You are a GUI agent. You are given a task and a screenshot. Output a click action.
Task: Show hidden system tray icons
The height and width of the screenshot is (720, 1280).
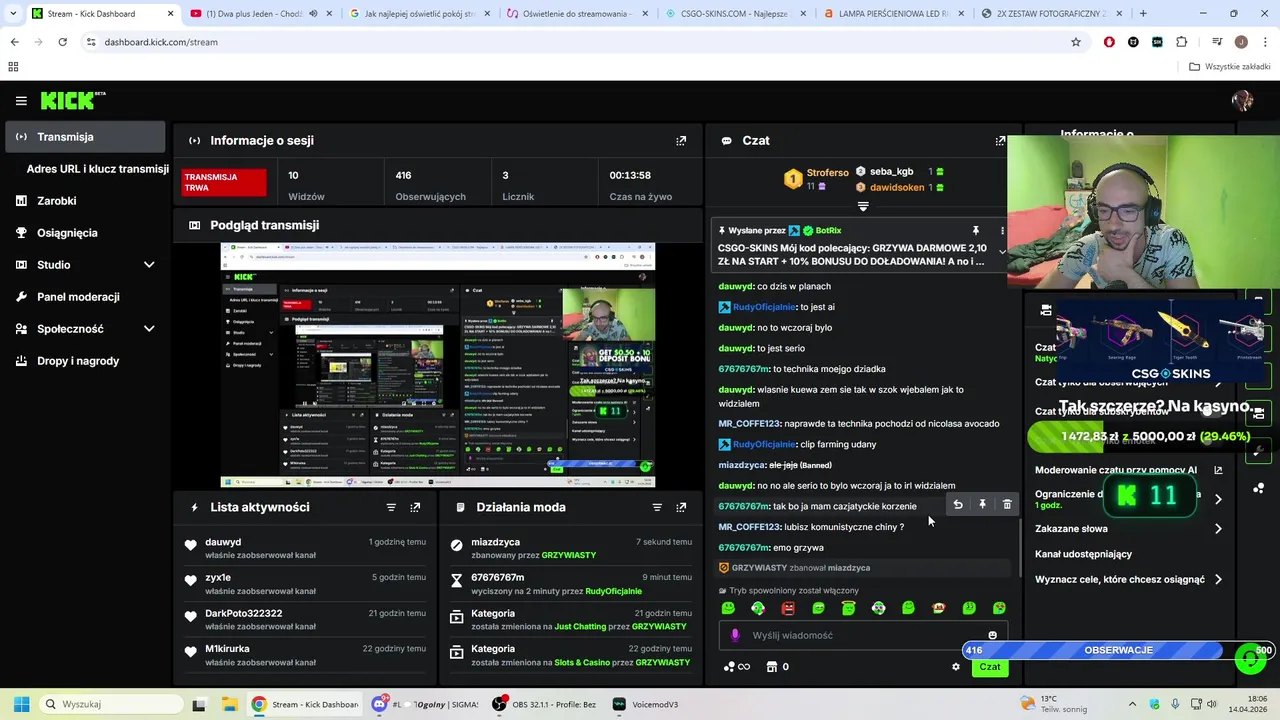pos(1132,704)
